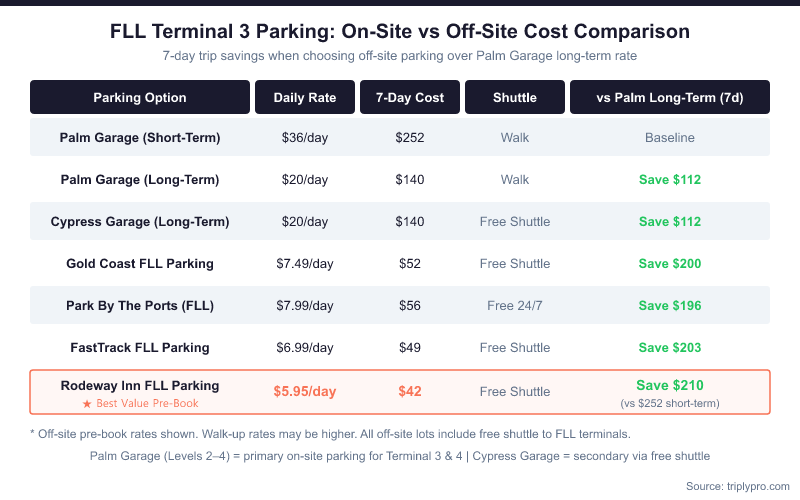Select the Cypress Garage (Long-Term) row label

(140, 222)
